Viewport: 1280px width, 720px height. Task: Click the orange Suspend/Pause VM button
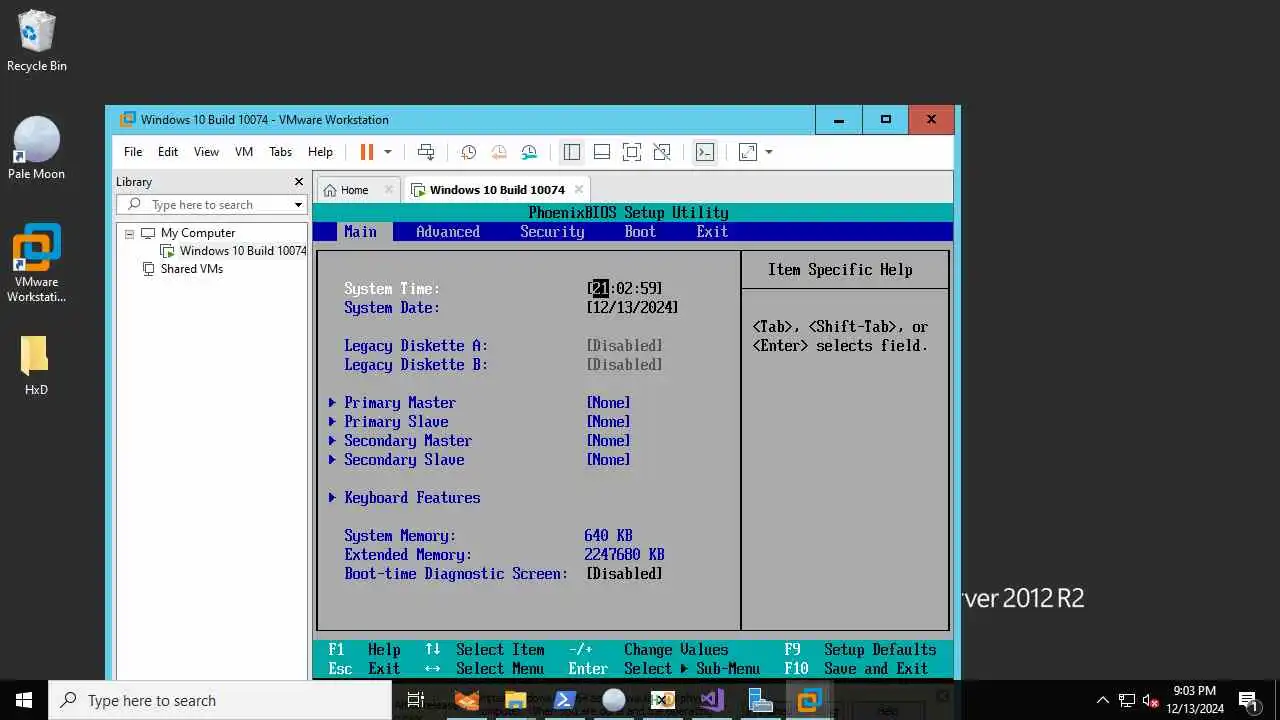(367, 152)
